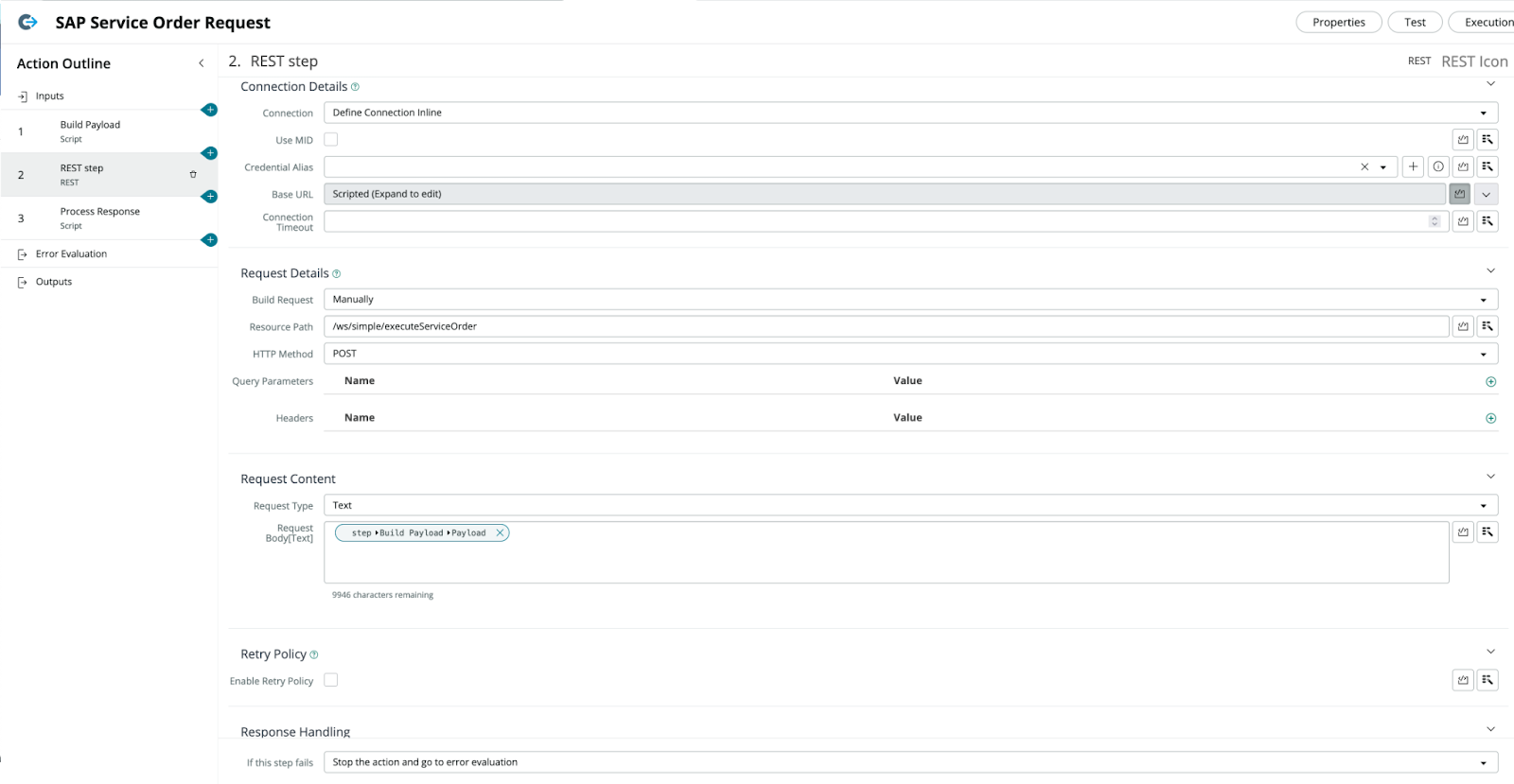
Task: Select REST step in the outline
Action: click(109, 175)
